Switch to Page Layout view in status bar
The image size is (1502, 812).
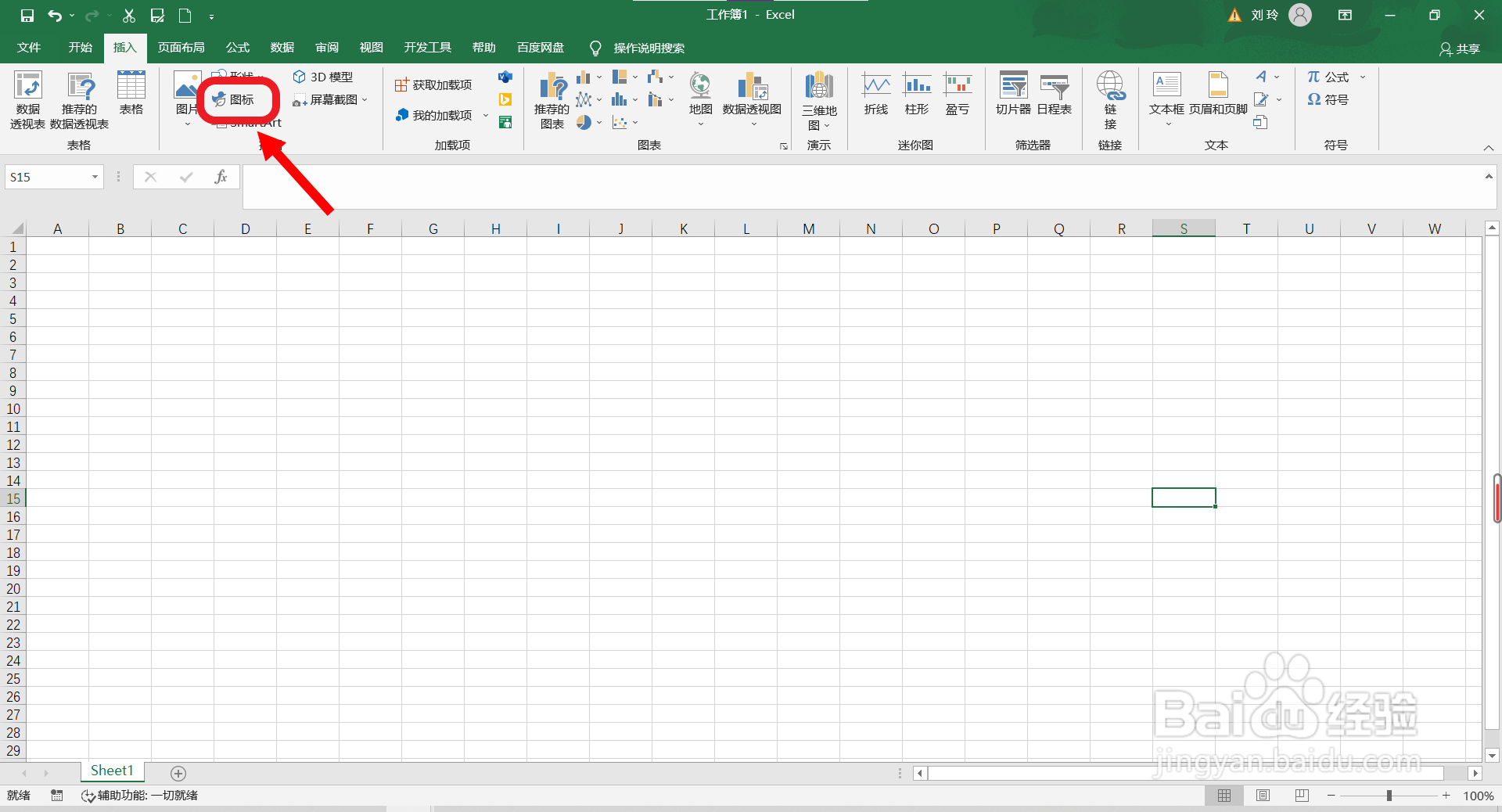(x=1263, y=796)
